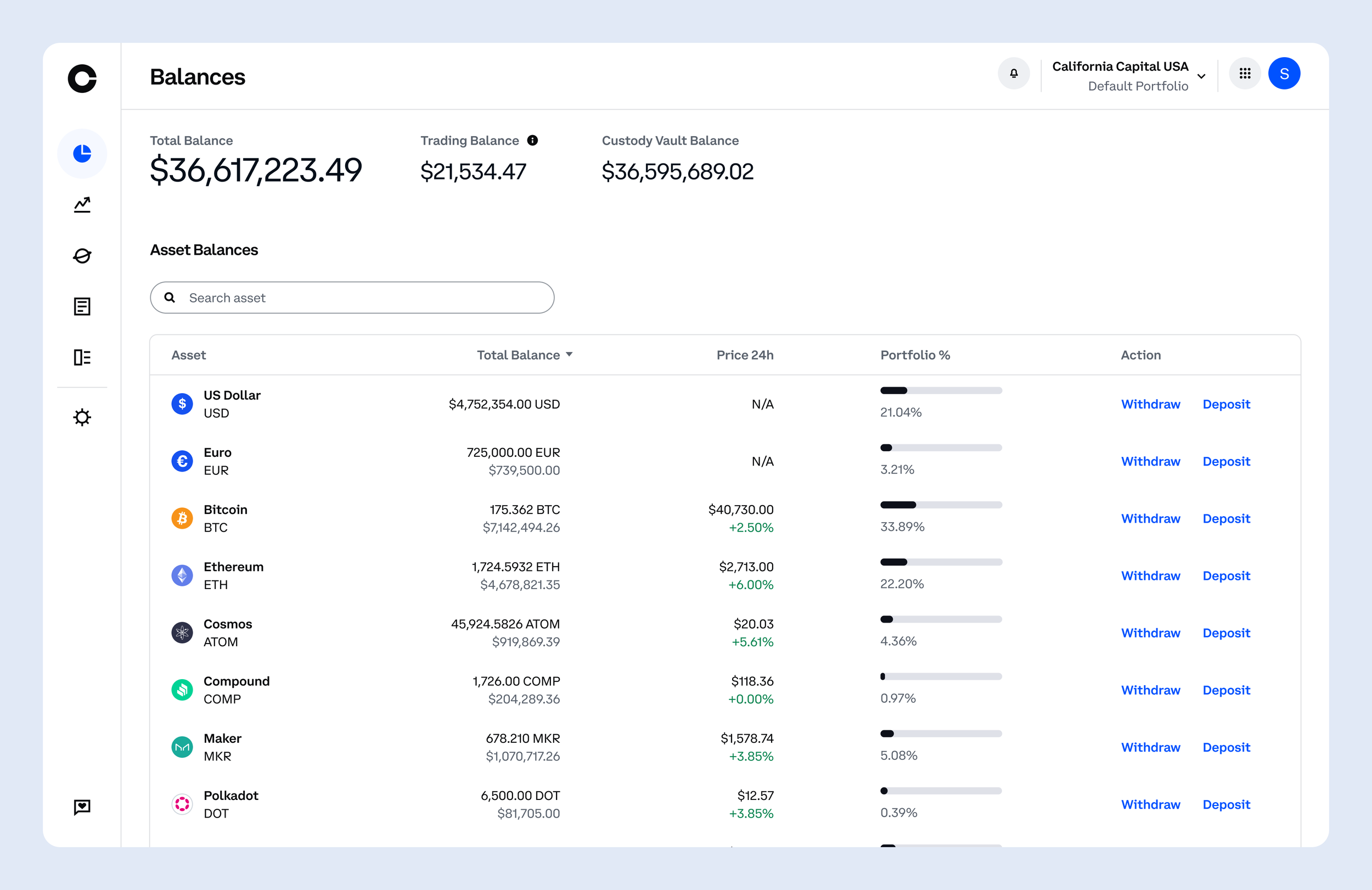Click the Portfolio % column header
Screen dimensions: 1372x890
915,355
